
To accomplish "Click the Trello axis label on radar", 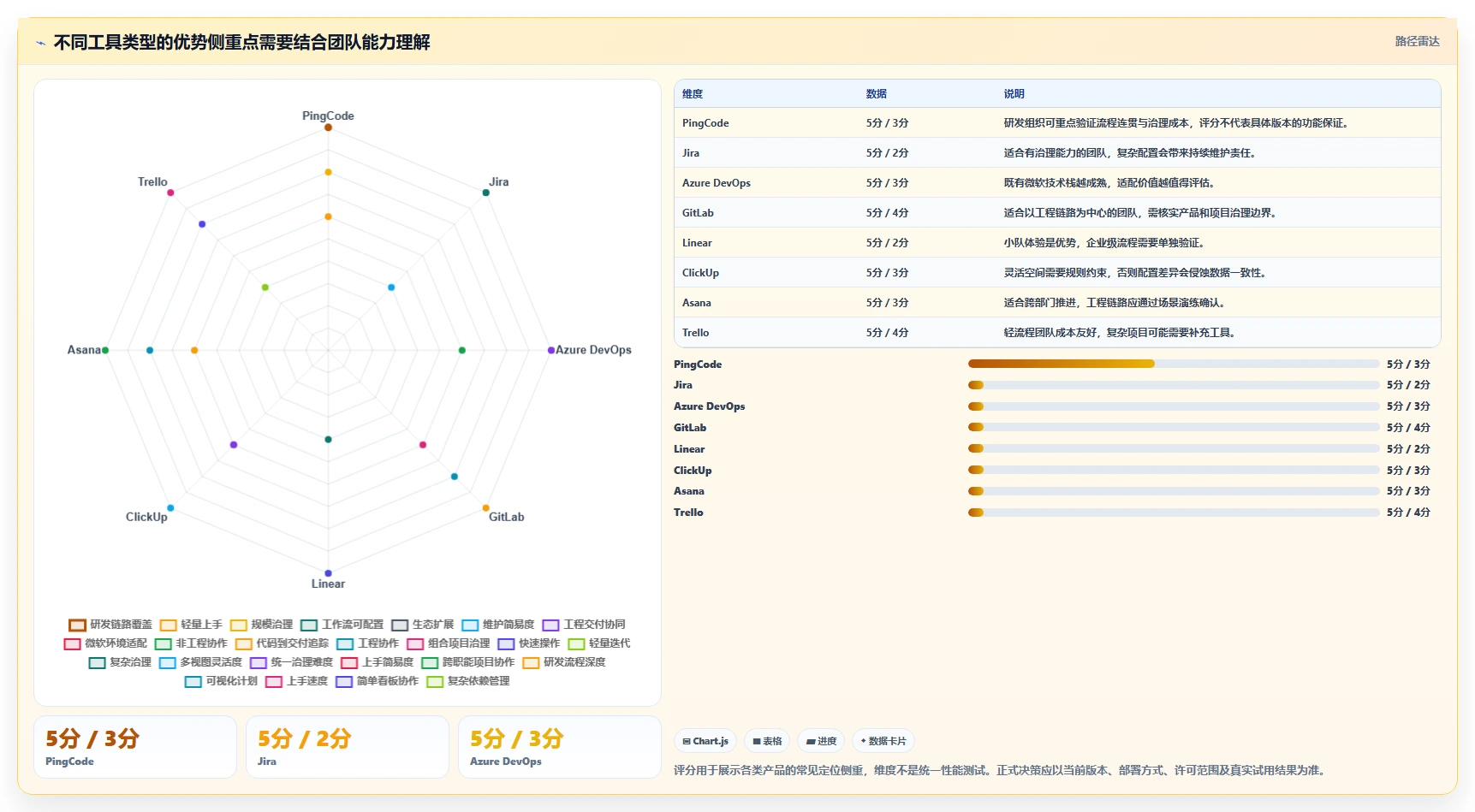I will [x=152, y=181].
